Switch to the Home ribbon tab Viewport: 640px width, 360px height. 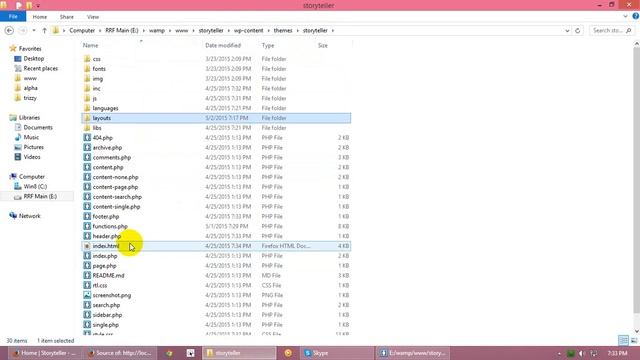coord(40,17)
